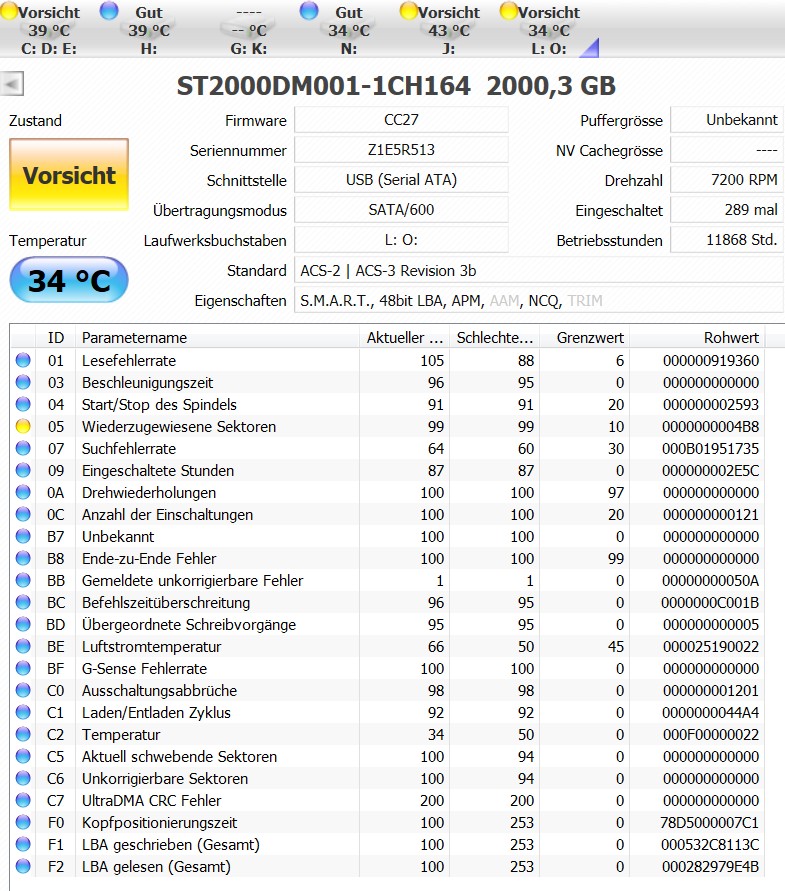Click status icon for LBA geschrieben (Gesamt)
Viewport: 785px width, 891px height.
[23, 844]
